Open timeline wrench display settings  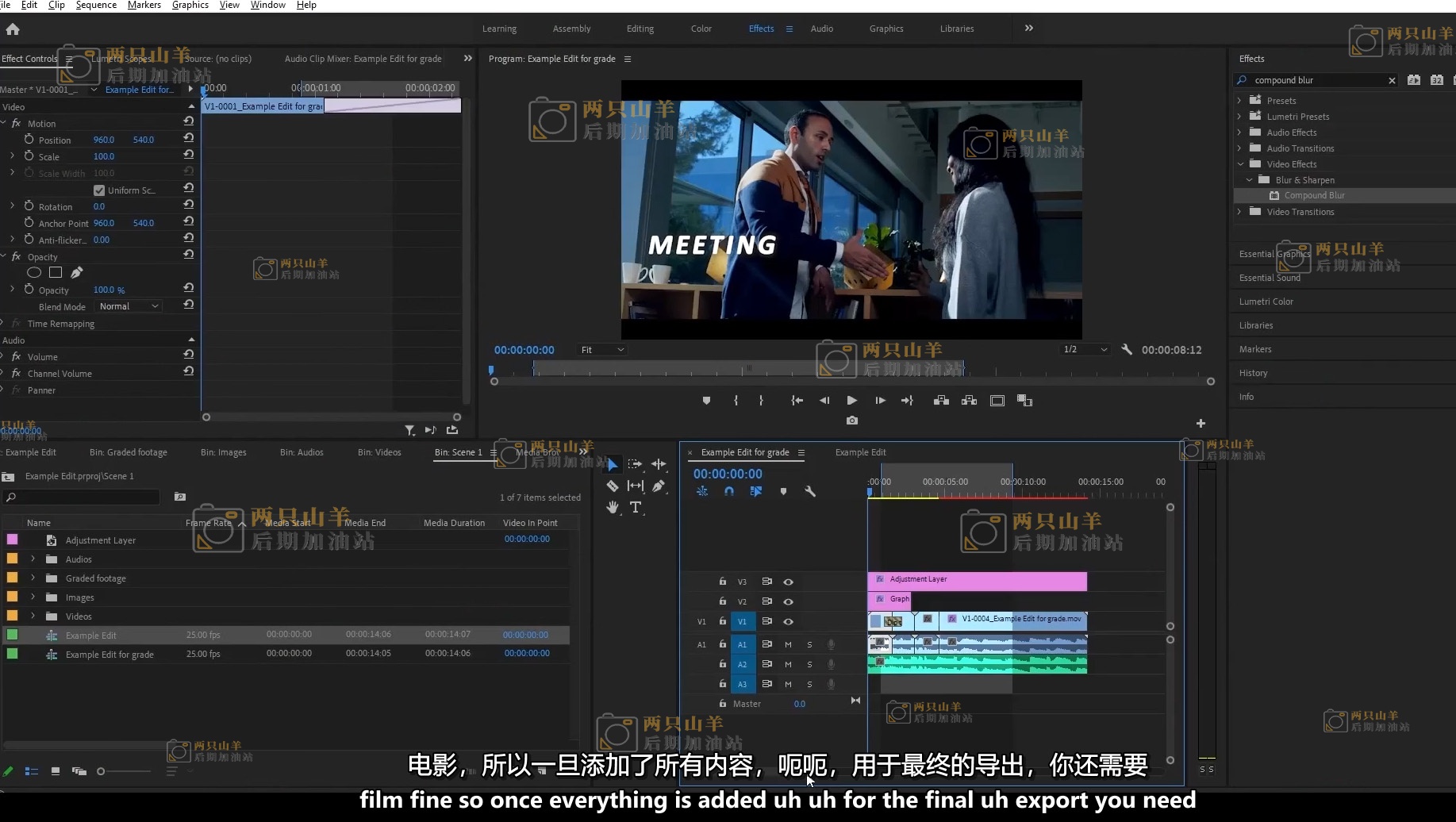point(810,492)
